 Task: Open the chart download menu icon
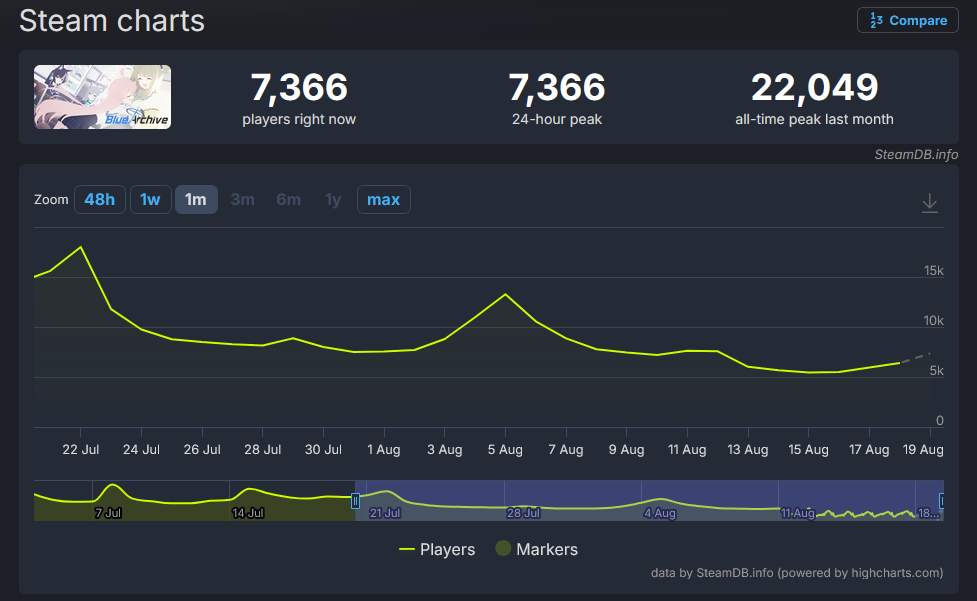point(929,203)
